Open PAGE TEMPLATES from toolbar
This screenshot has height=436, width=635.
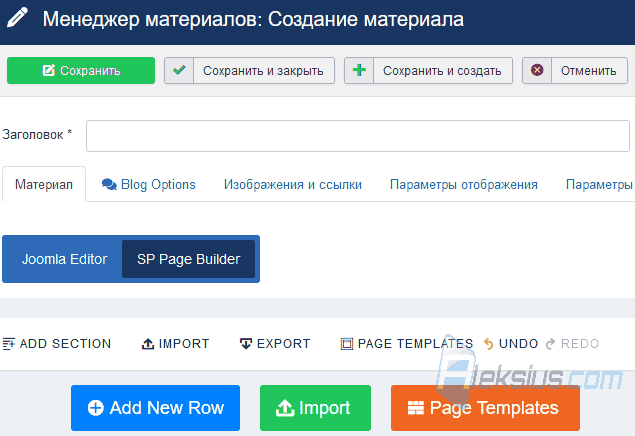coord(407,344)
